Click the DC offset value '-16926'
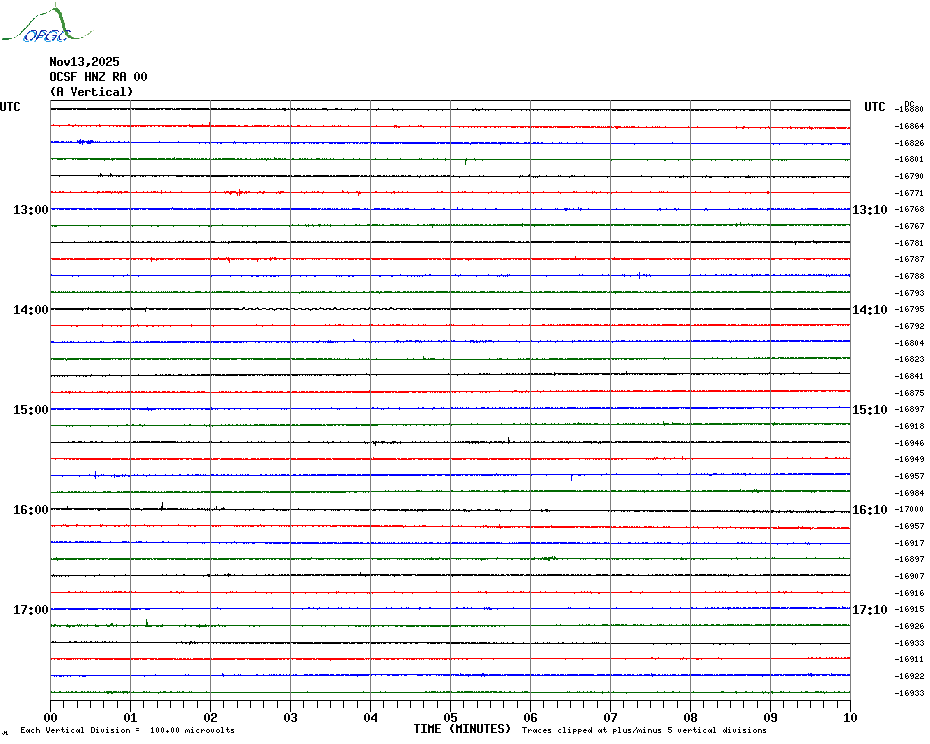This screenshot has height=744, width=930. point(909,626)
